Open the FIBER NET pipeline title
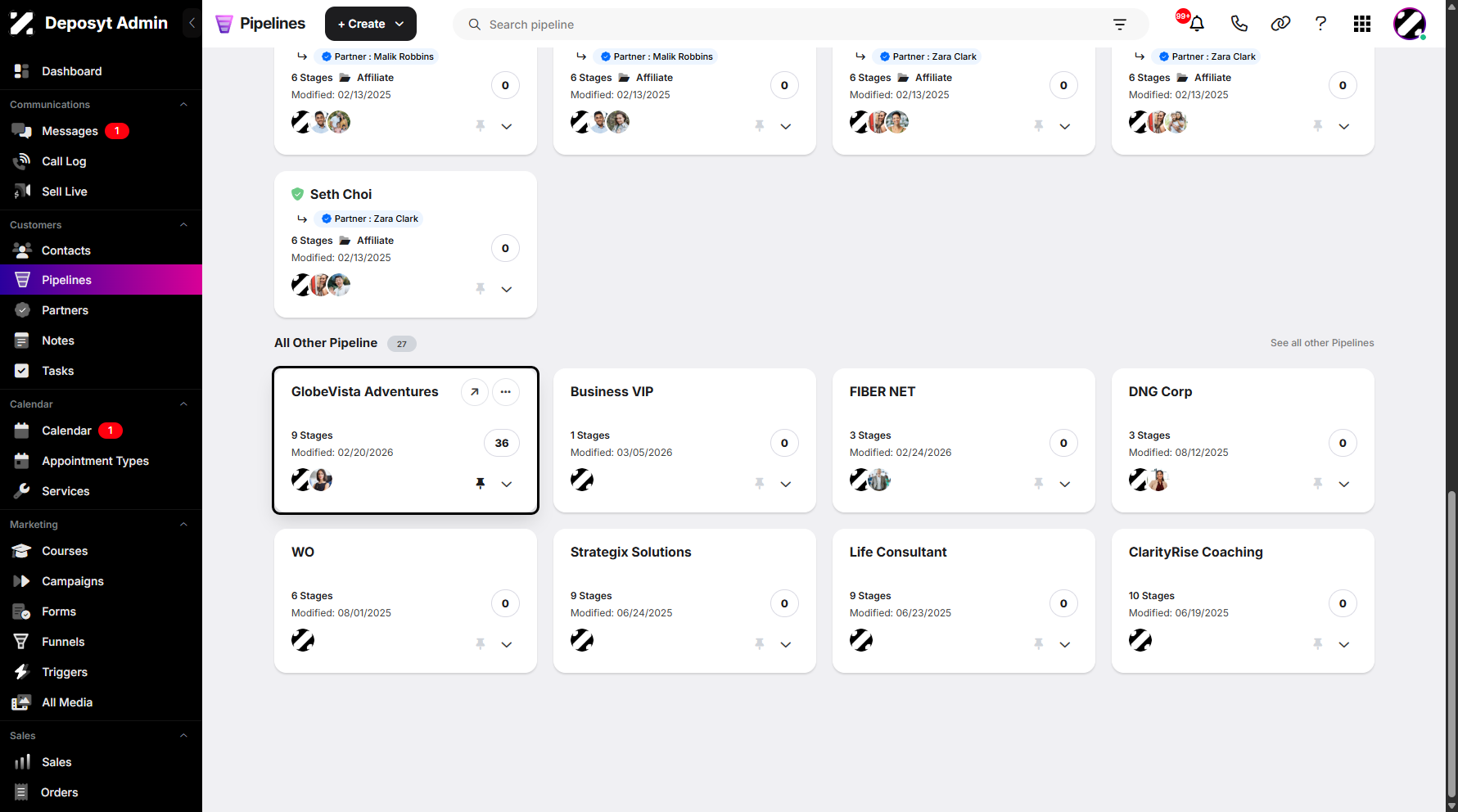The height and width of the screenshot is (812, 1458). 882,392
